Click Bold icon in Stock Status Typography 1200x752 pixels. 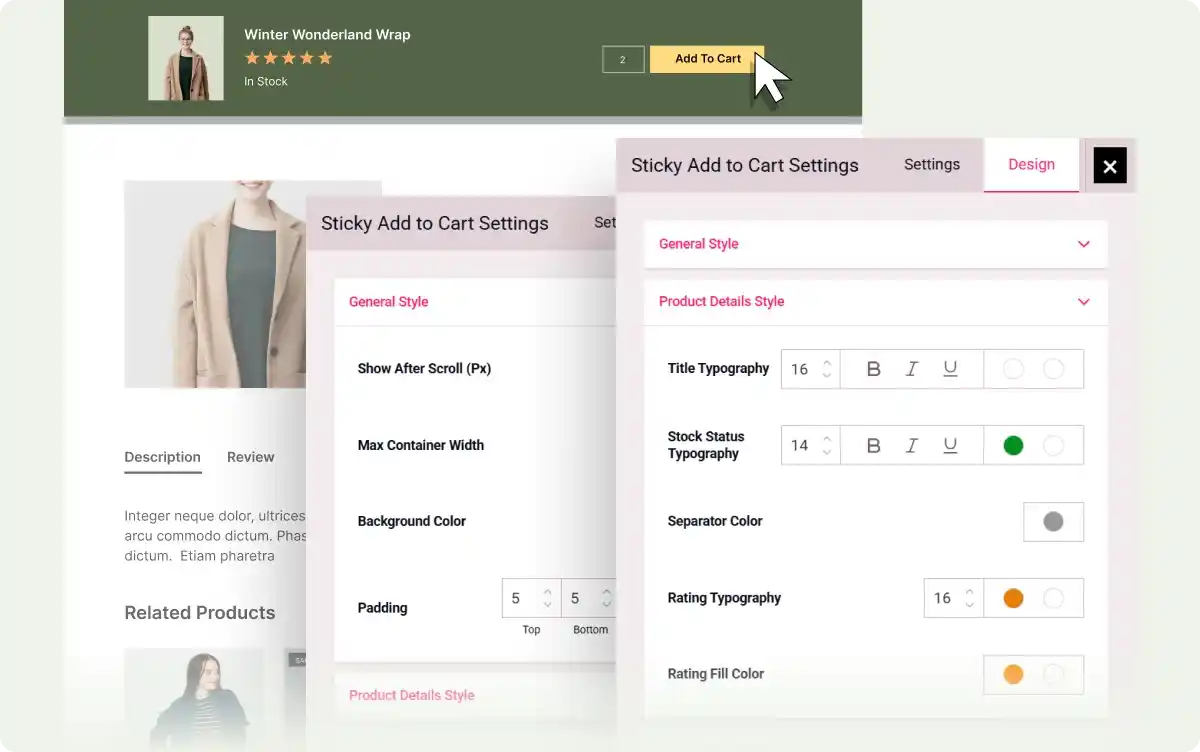(873, 445)
